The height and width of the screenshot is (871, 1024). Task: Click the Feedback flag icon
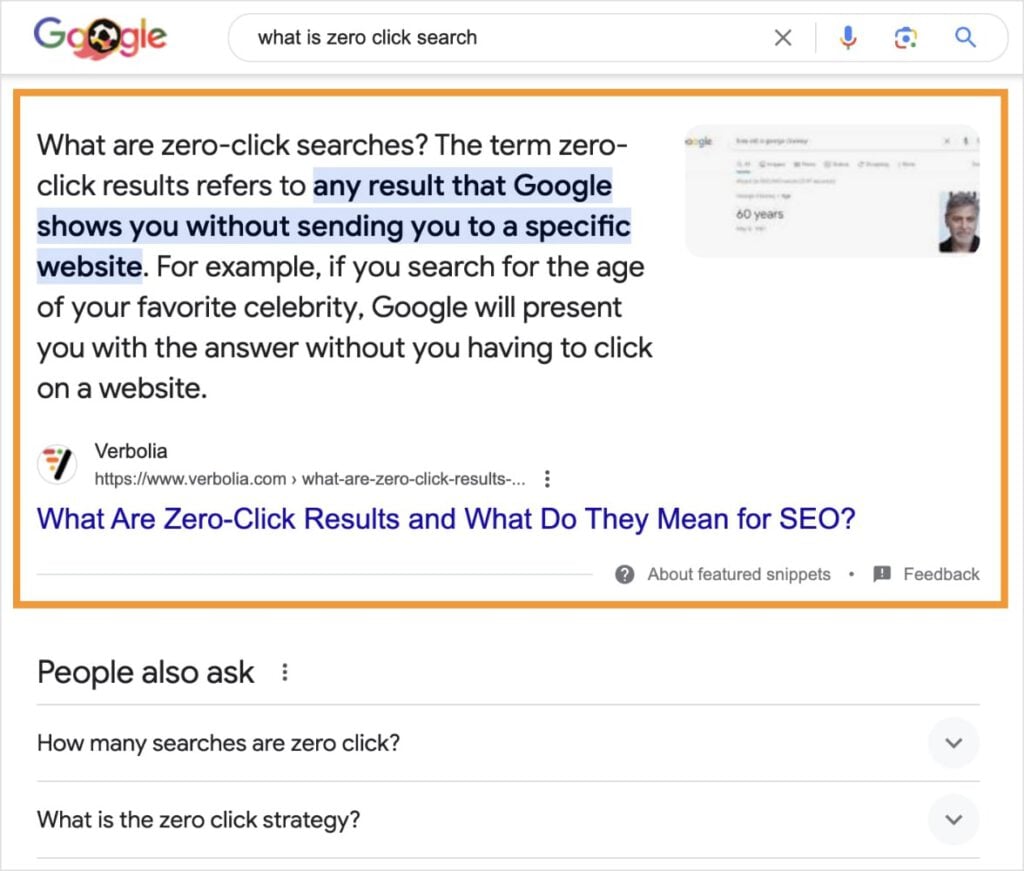pyautogui.click(x=881, y=574)
